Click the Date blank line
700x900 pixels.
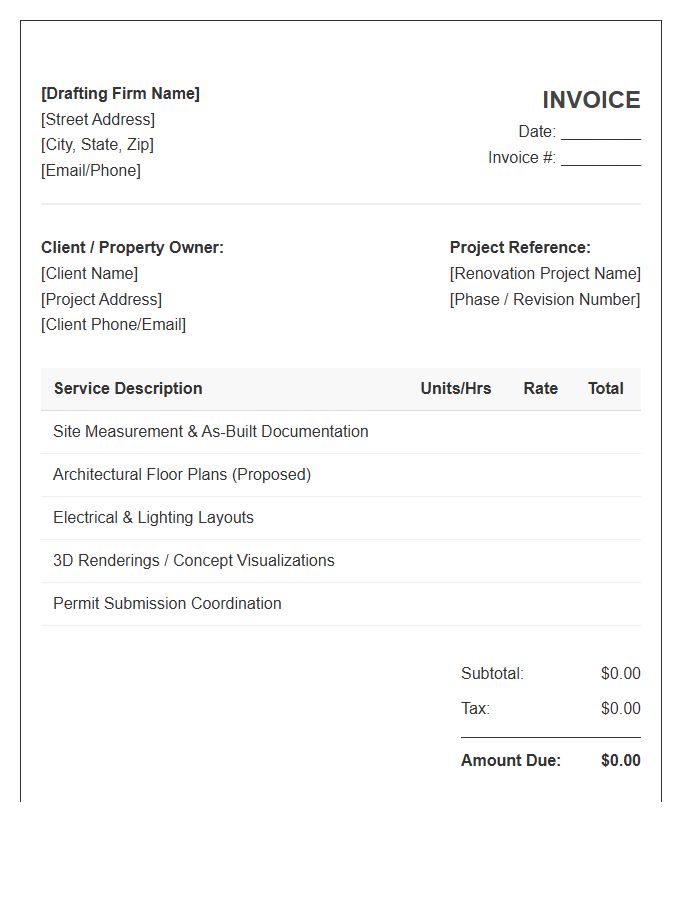[601, 133]
